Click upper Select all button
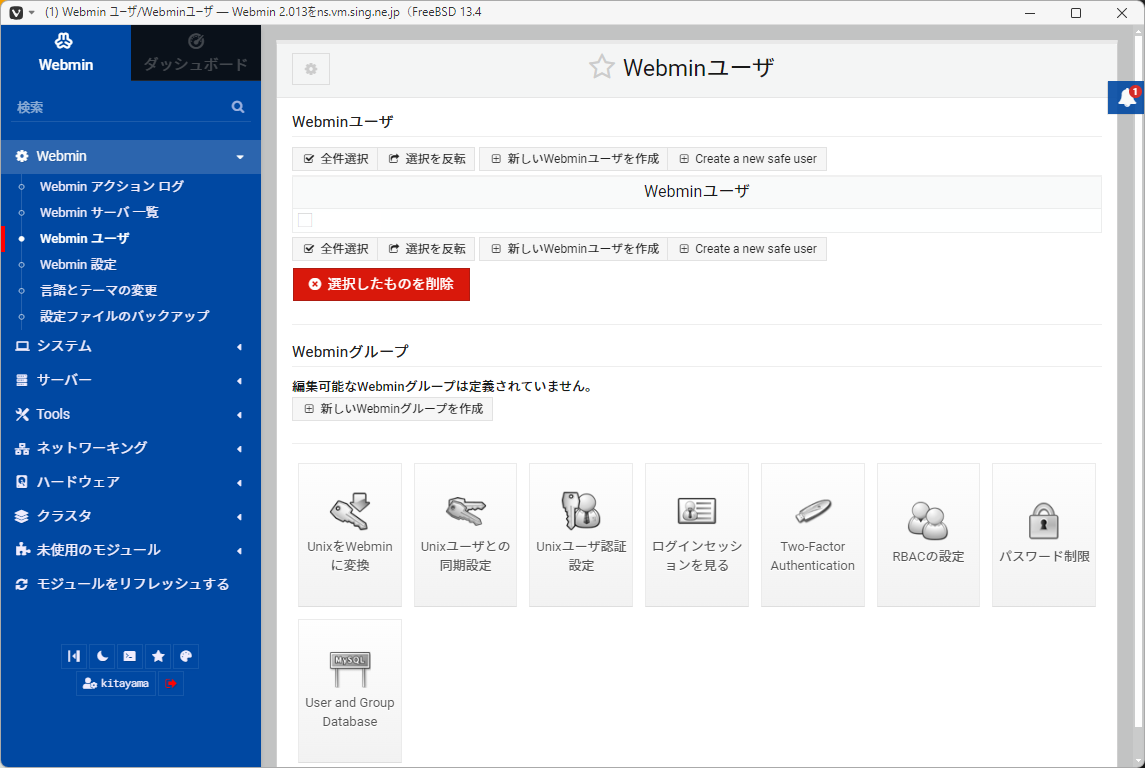 335,159
